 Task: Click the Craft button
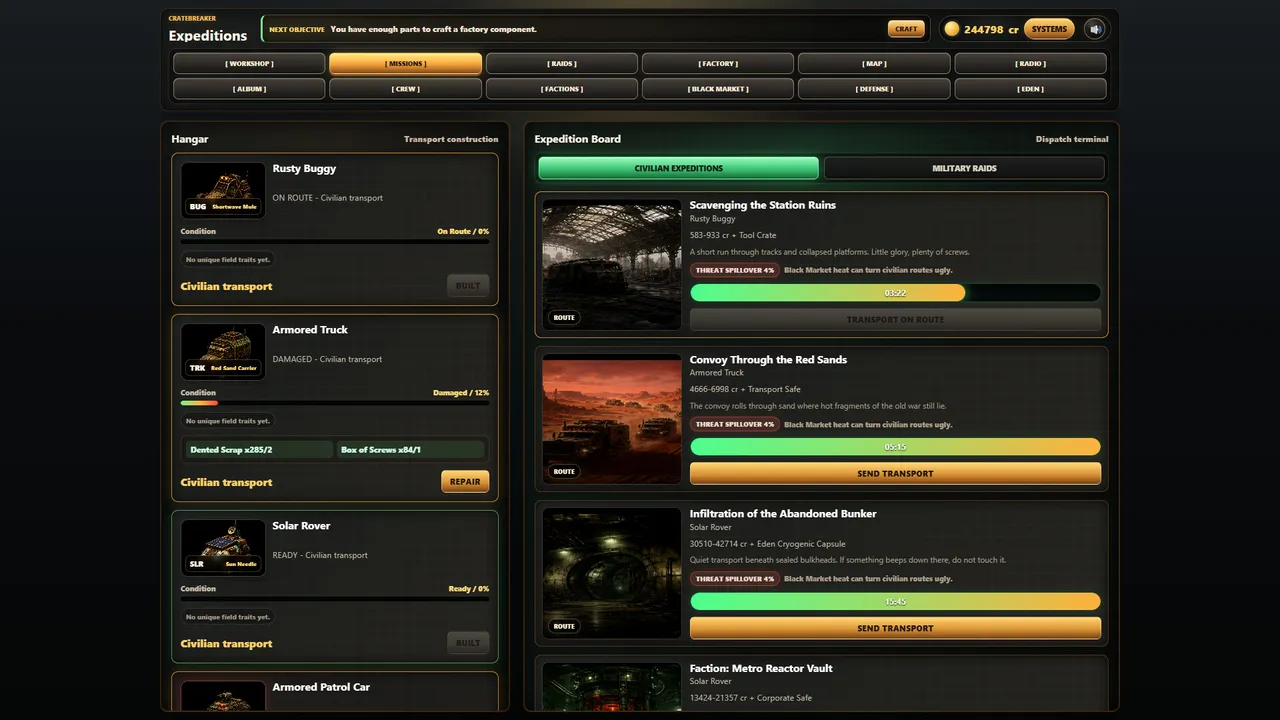[x=906, y=29]
